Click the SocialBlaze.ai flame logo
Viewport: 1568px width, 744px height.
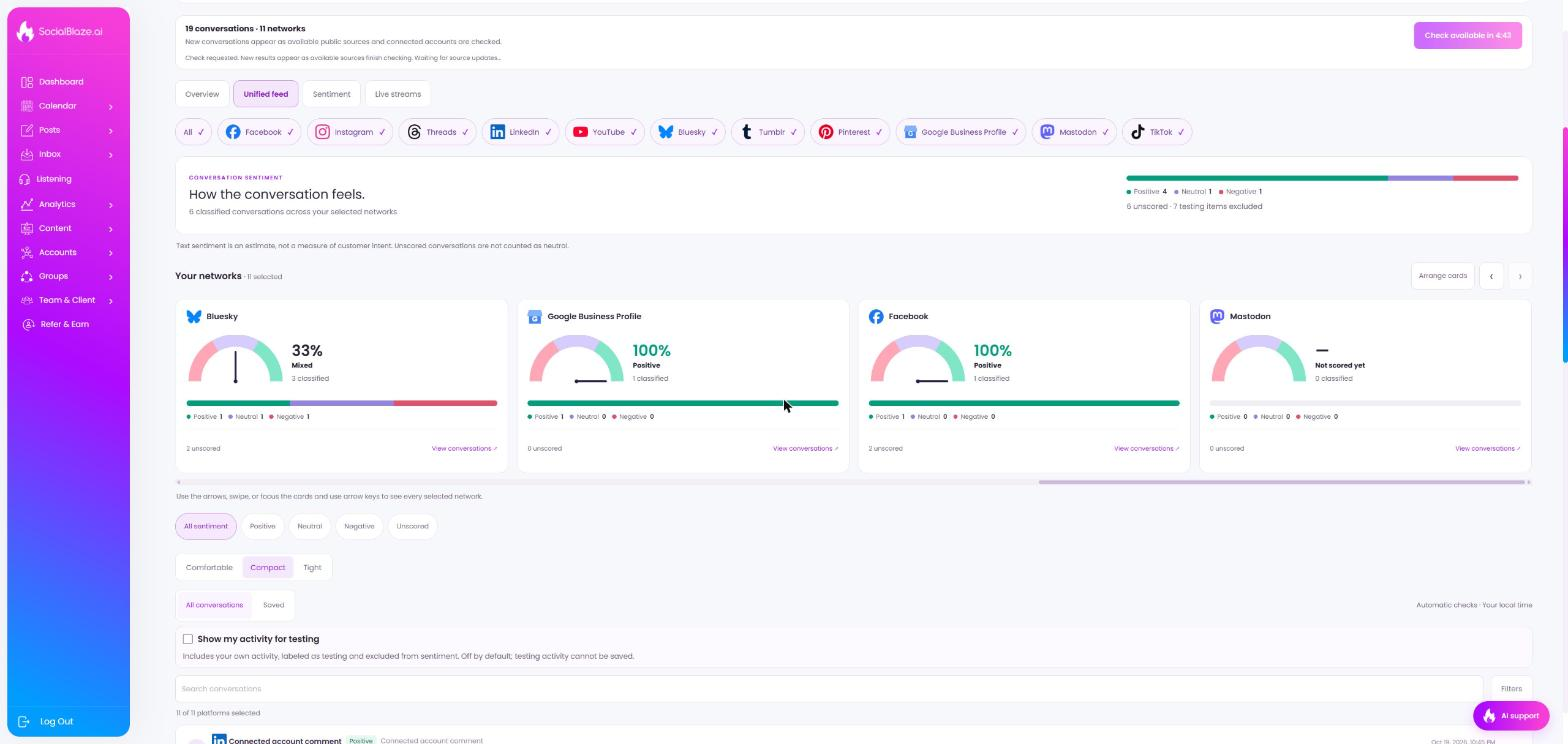coord(26,31)
